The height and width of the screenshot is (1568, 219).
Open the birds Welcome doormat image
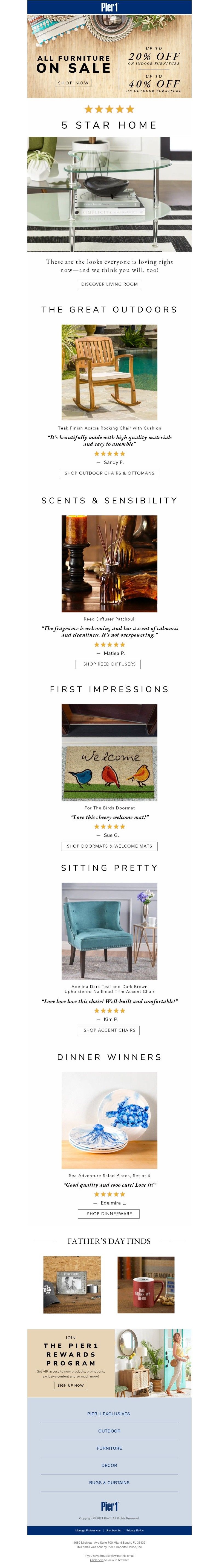[109, 752]
